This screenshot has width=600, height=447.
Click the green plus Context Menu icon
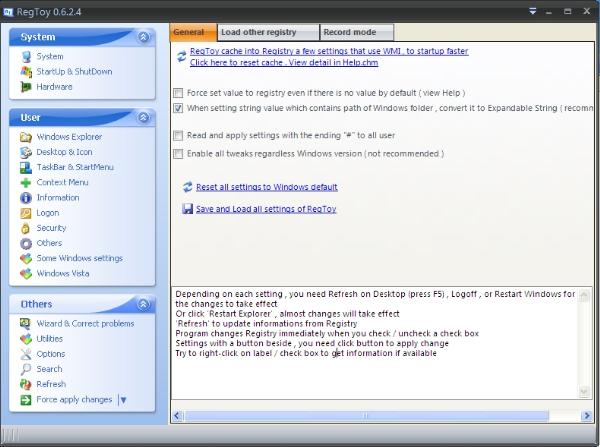pyautogui.click(x=26, y=183)
